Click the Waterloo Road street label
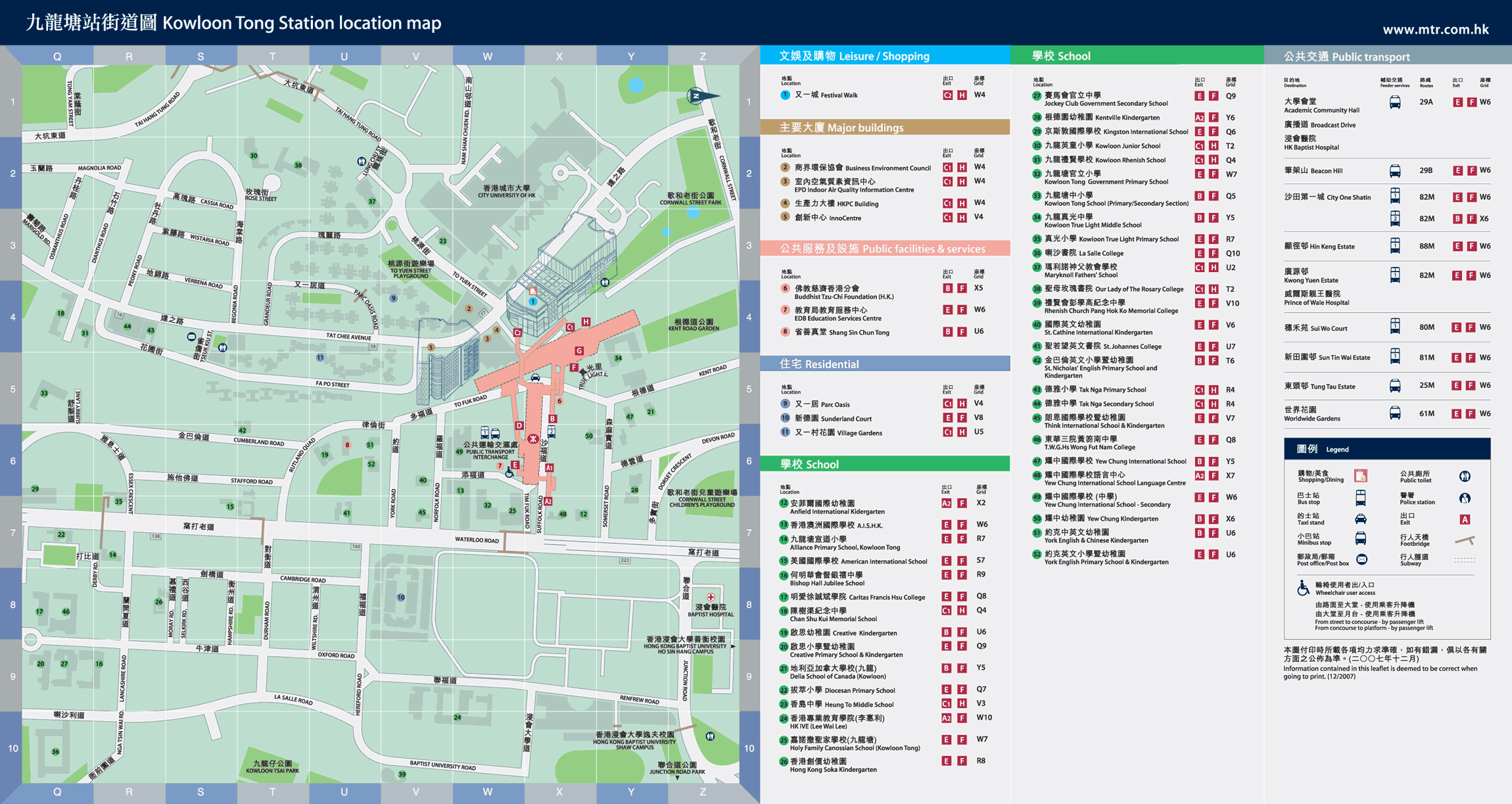Image resolution: width=1512 pixels, height=804 pixels. 477,540
